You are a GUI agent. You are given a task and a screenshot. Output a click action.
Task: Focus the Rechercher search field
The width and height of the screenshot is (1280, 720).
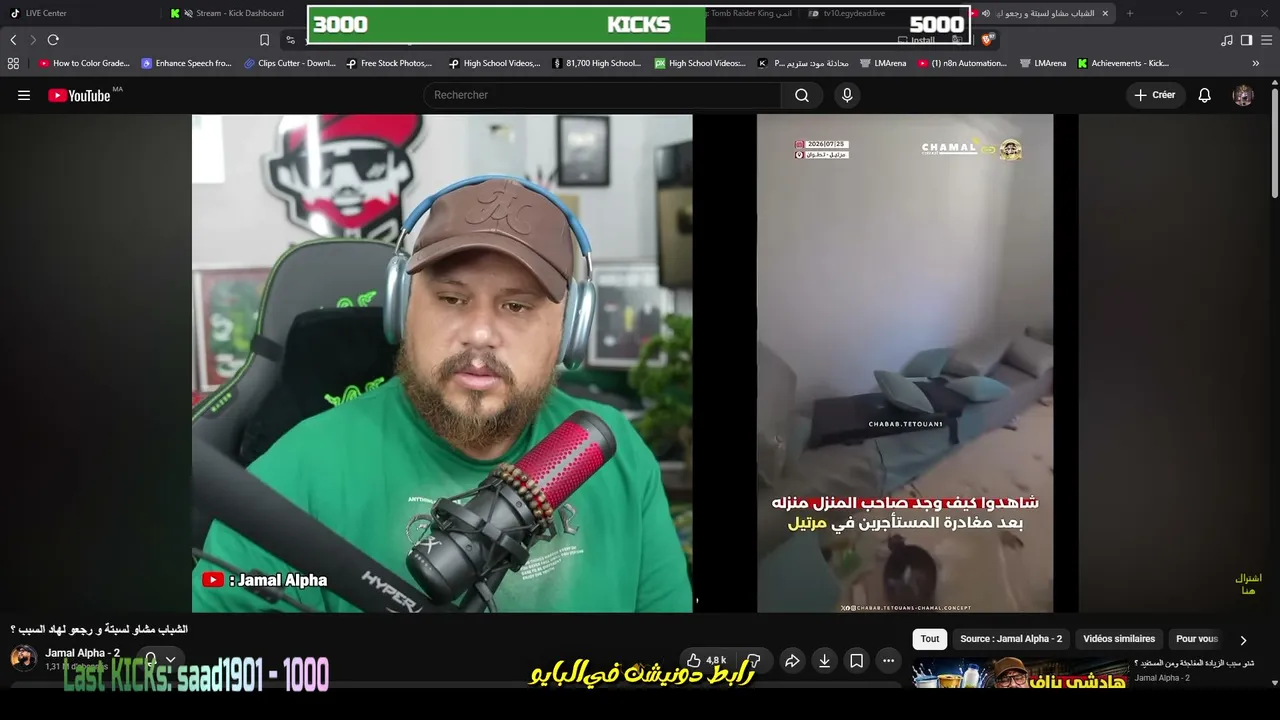[x=602, y=95]
